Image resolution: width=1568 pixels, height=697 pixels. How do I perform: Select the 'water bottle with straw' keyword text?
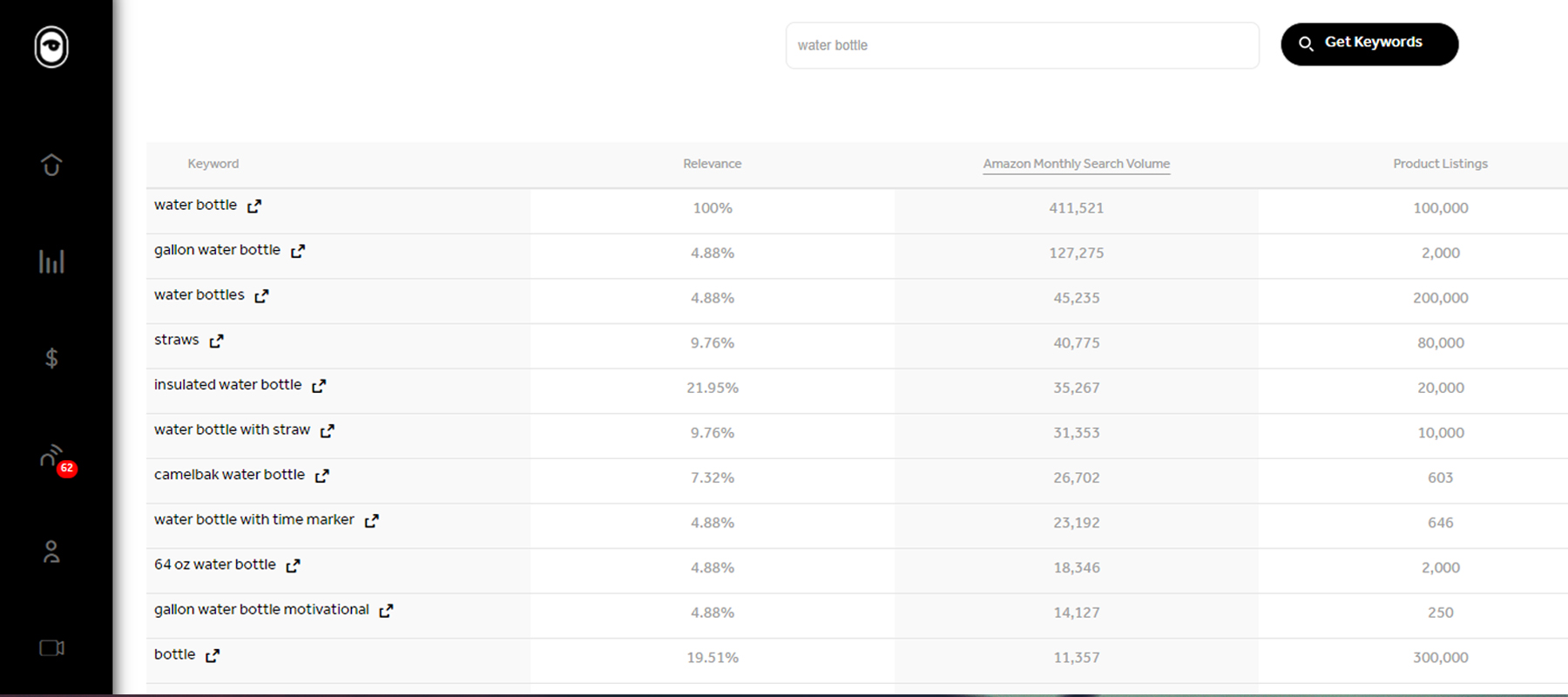232,430
